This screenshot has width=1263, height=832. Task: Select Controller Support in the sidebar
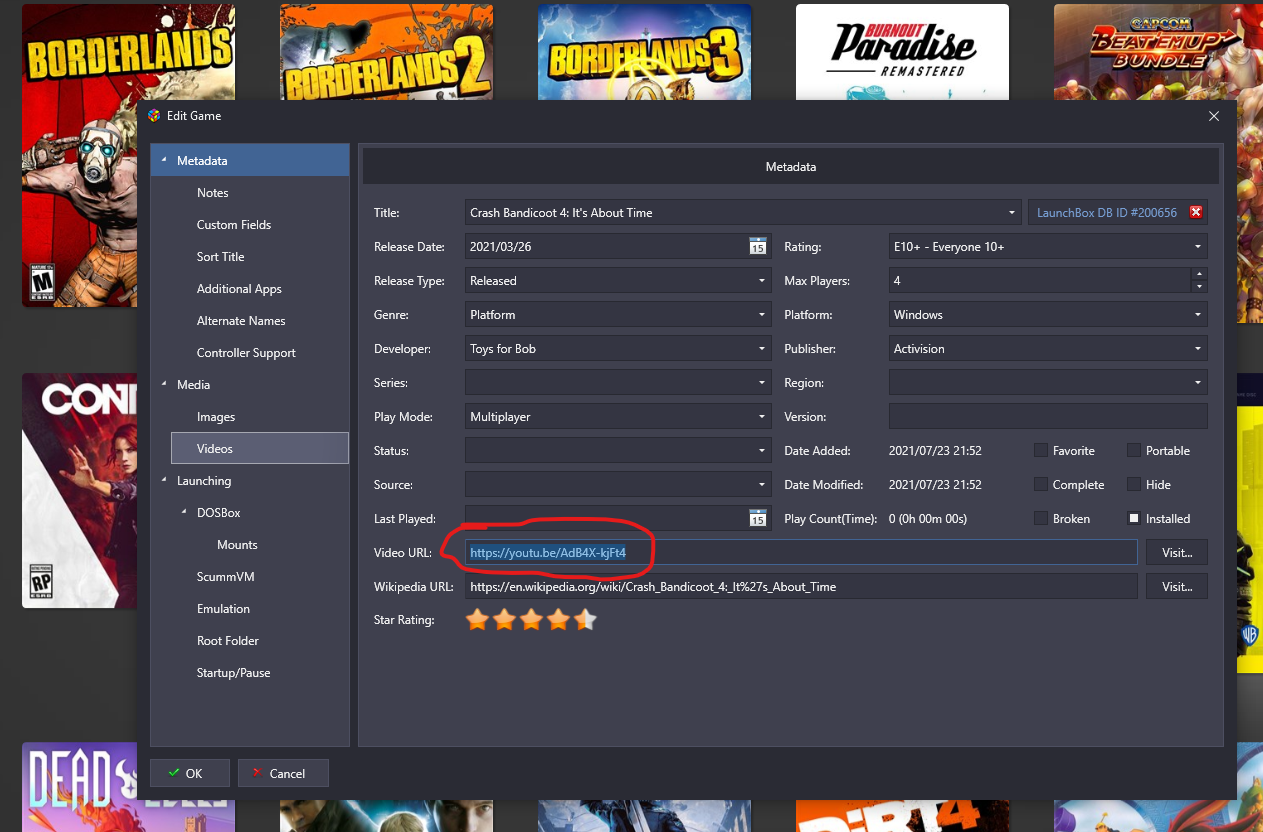tap(246, 353)
